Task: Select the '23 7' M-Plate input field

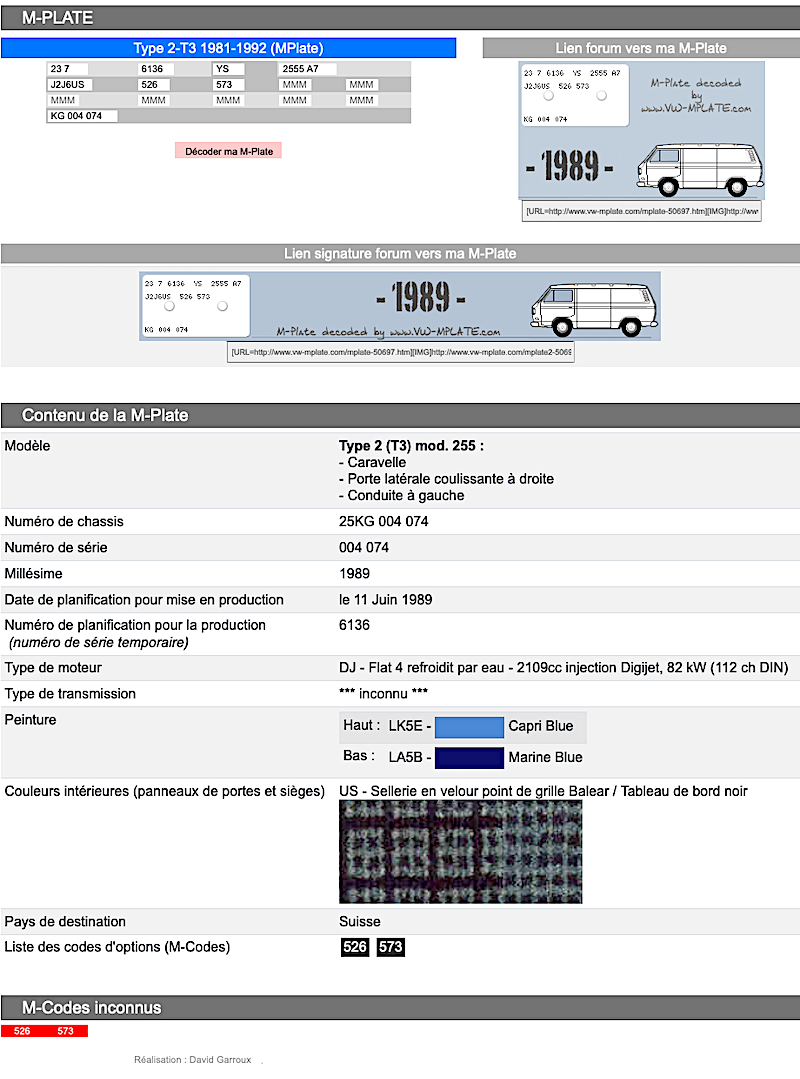Action: tap(67, 69)
